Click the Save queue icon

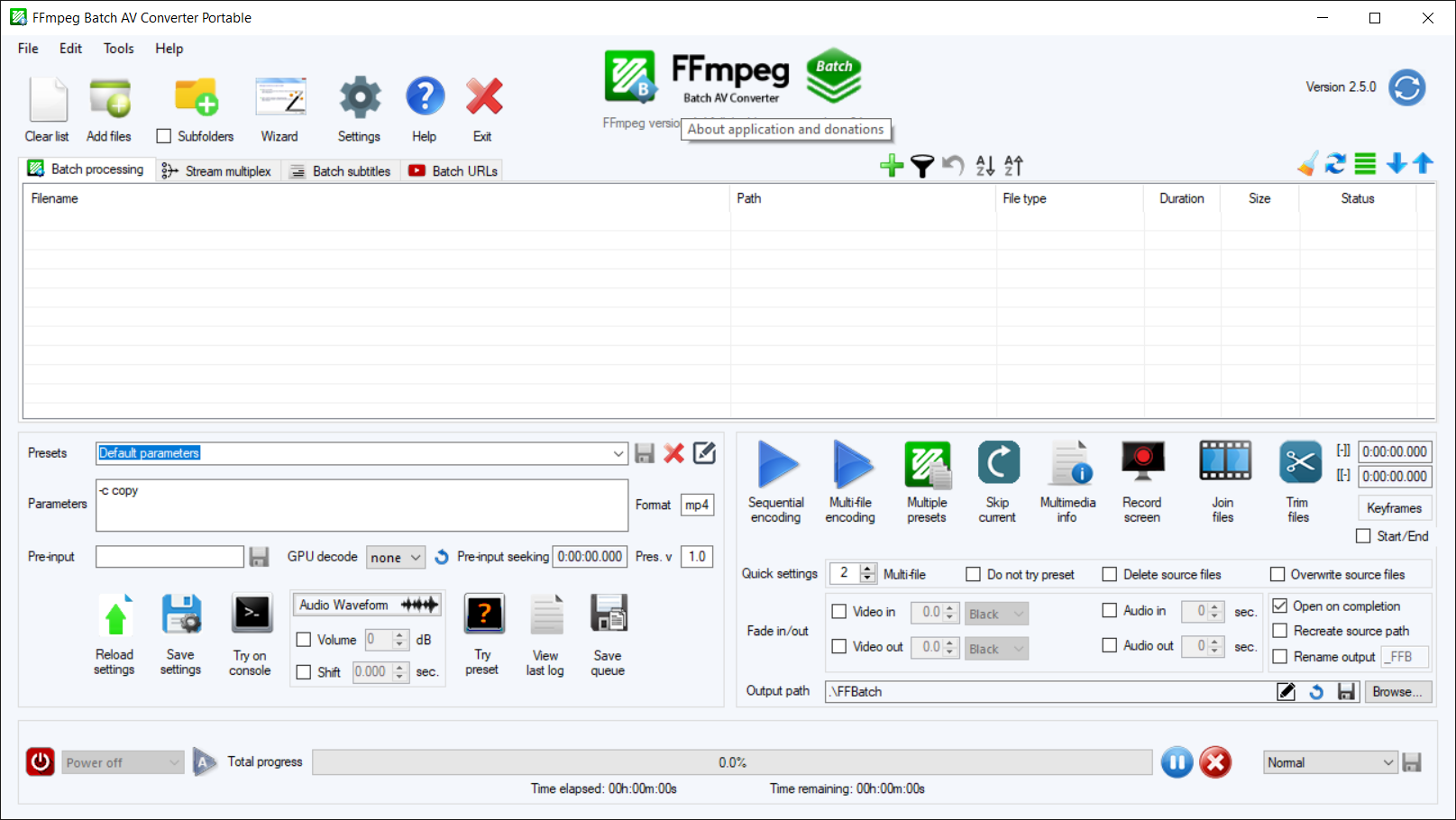click(x=609, y=615)
